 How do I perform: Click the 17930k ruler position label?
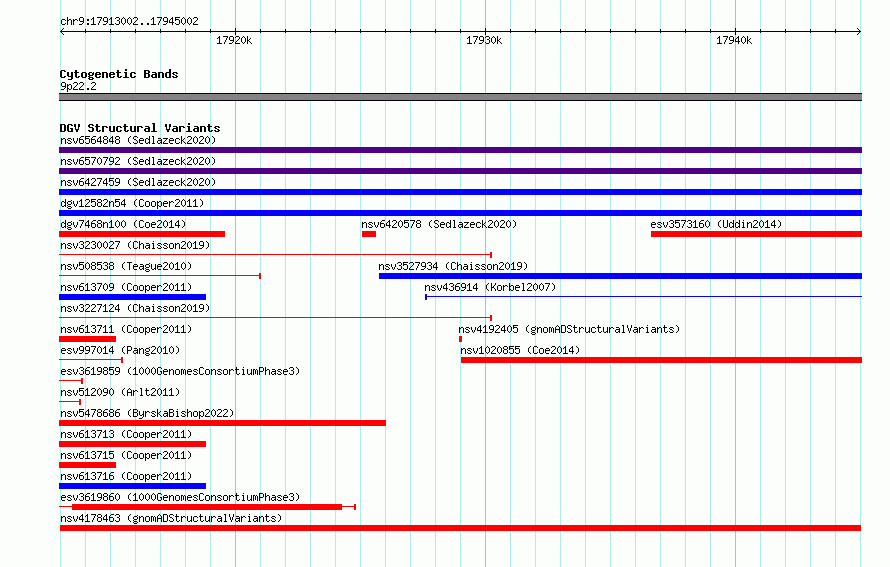[484, 40]
